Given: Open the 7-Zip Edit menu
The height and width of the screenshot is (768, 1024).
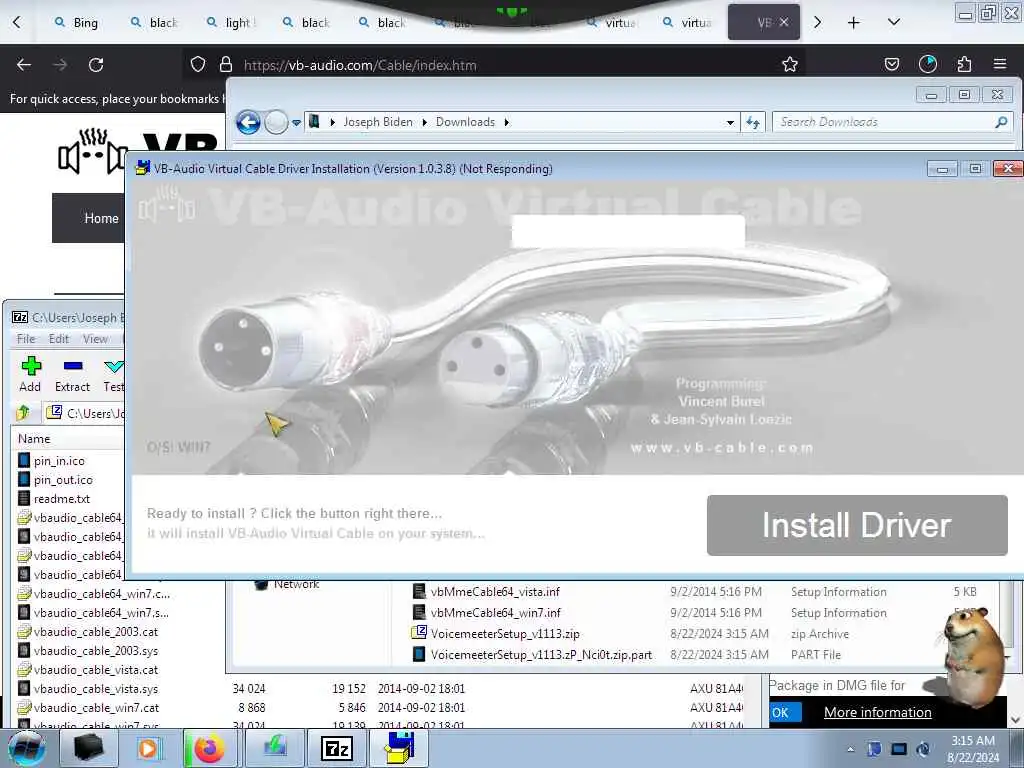Looking at the screenshot, I should pyautogui.click(x=59, y=338).
